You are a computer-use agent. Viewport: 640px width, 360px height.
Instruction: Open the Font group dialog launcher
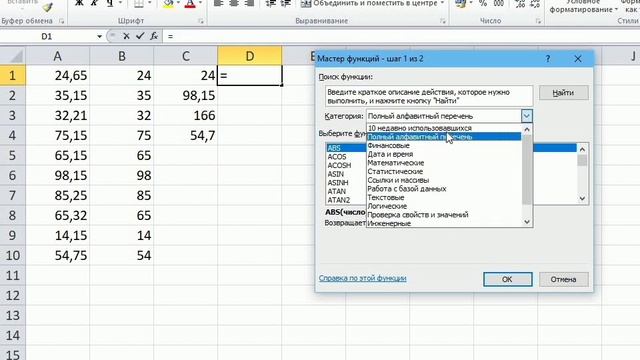(x=201, y=21)
